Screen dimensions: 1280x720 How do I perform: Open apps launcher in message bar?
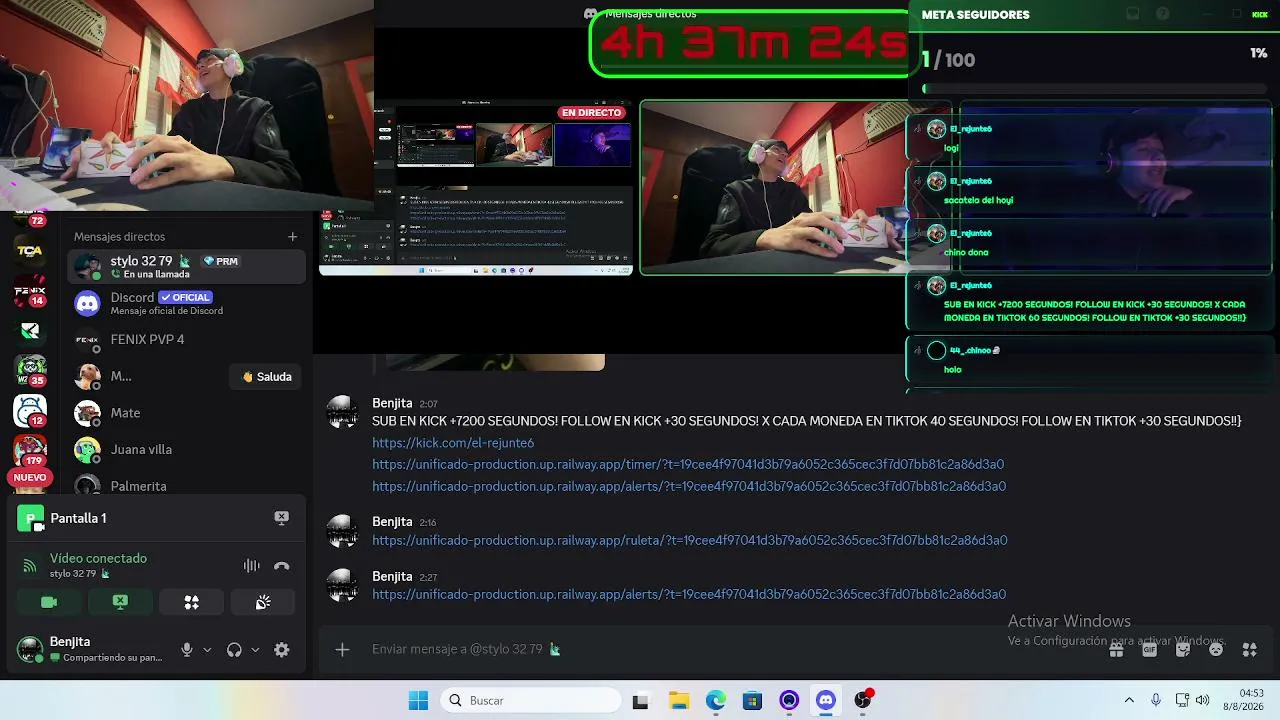point(1249,649)
